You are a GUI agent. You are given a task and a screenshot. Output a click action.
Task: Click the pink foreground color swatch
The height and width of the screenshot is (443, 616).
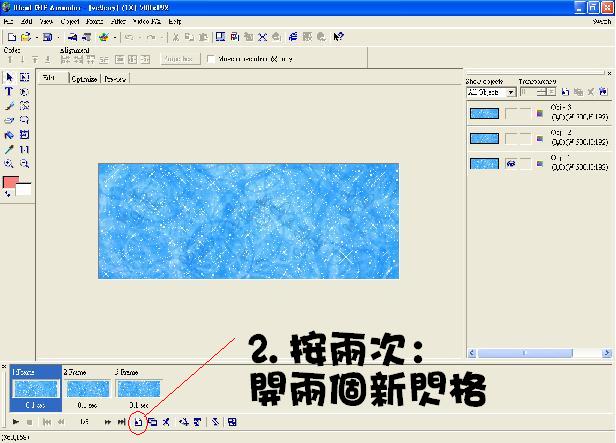coord(11,183)
